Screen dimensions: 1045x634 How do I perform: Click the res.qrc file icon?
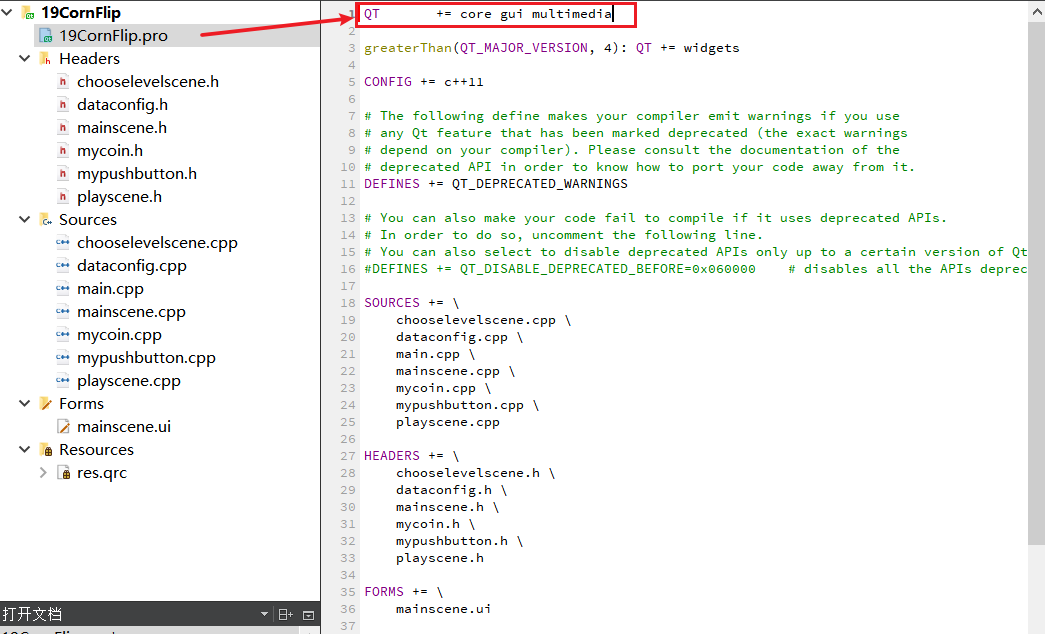63,473
